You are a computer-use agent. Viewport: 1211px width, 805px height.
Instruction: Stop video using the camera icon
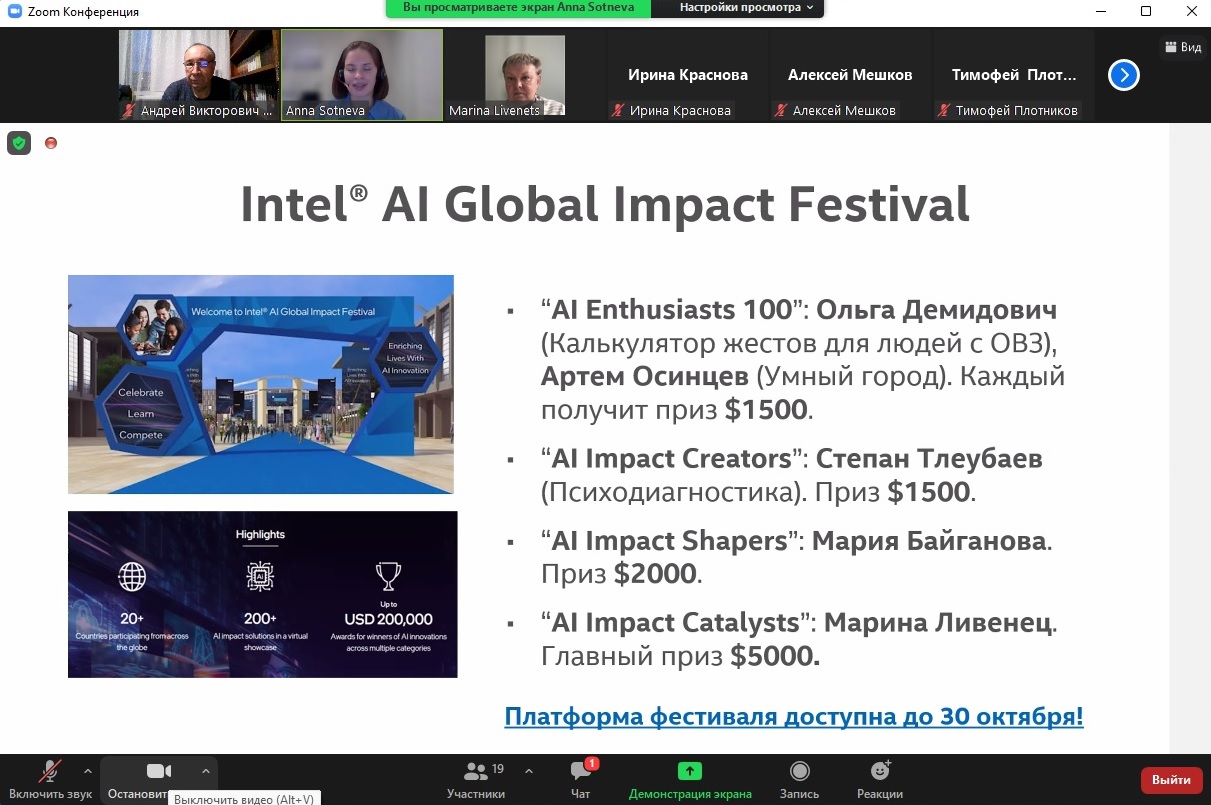[x=159, y=771]
